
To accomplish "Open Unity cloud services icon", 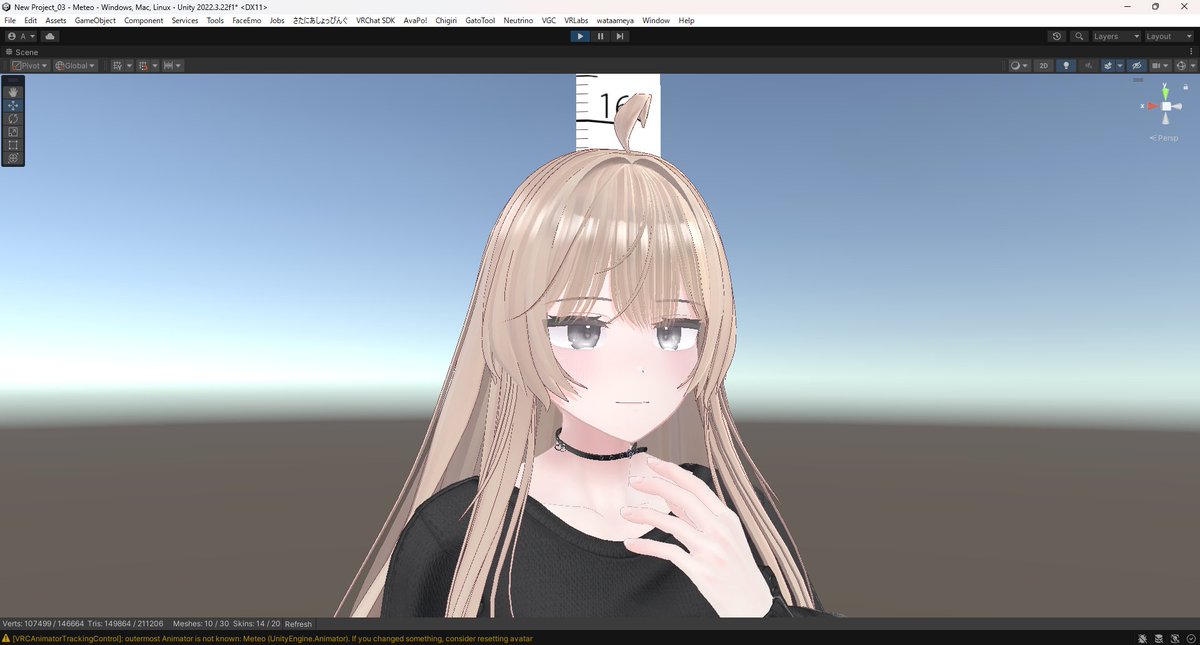I will pyautogui.click(x=49, y=36).
